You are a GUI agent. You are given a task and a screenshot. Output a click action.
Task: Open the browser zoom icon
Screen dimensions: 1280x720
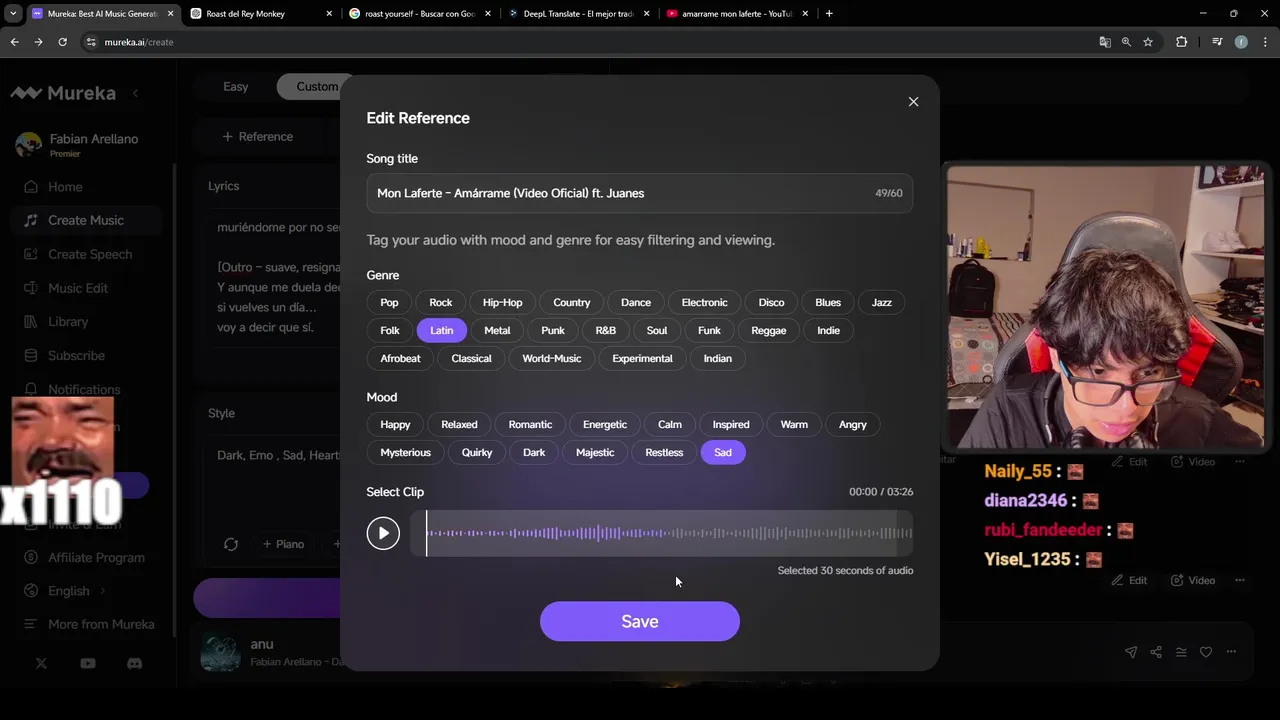click(x=1126, y=42)
